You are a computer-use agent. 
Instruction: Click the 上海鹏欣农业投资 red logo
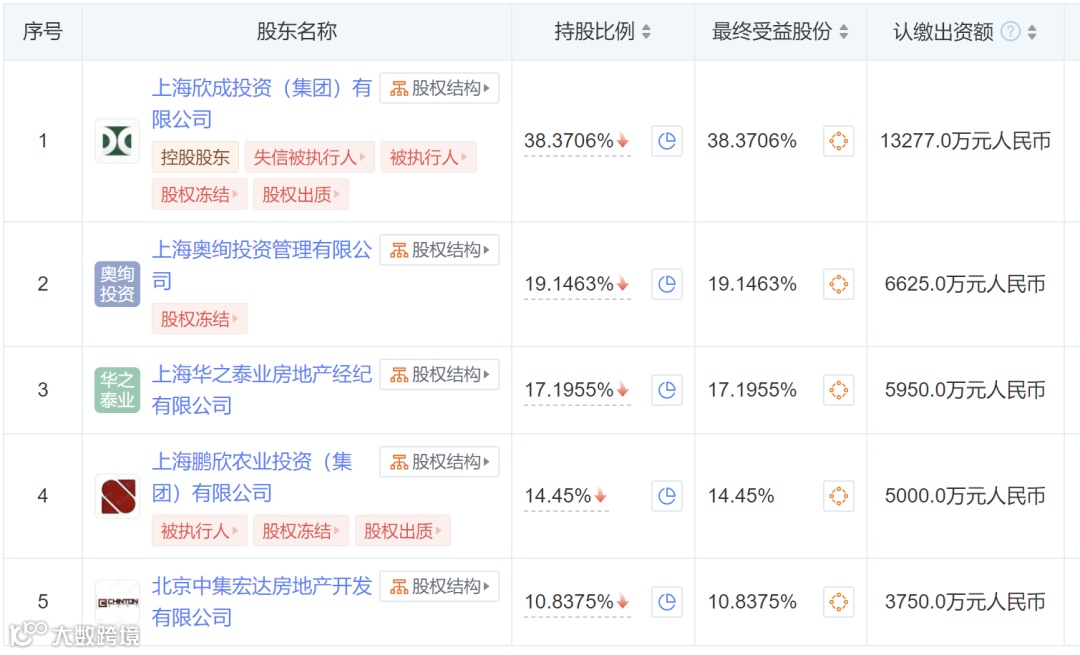(x=117, y=496)
